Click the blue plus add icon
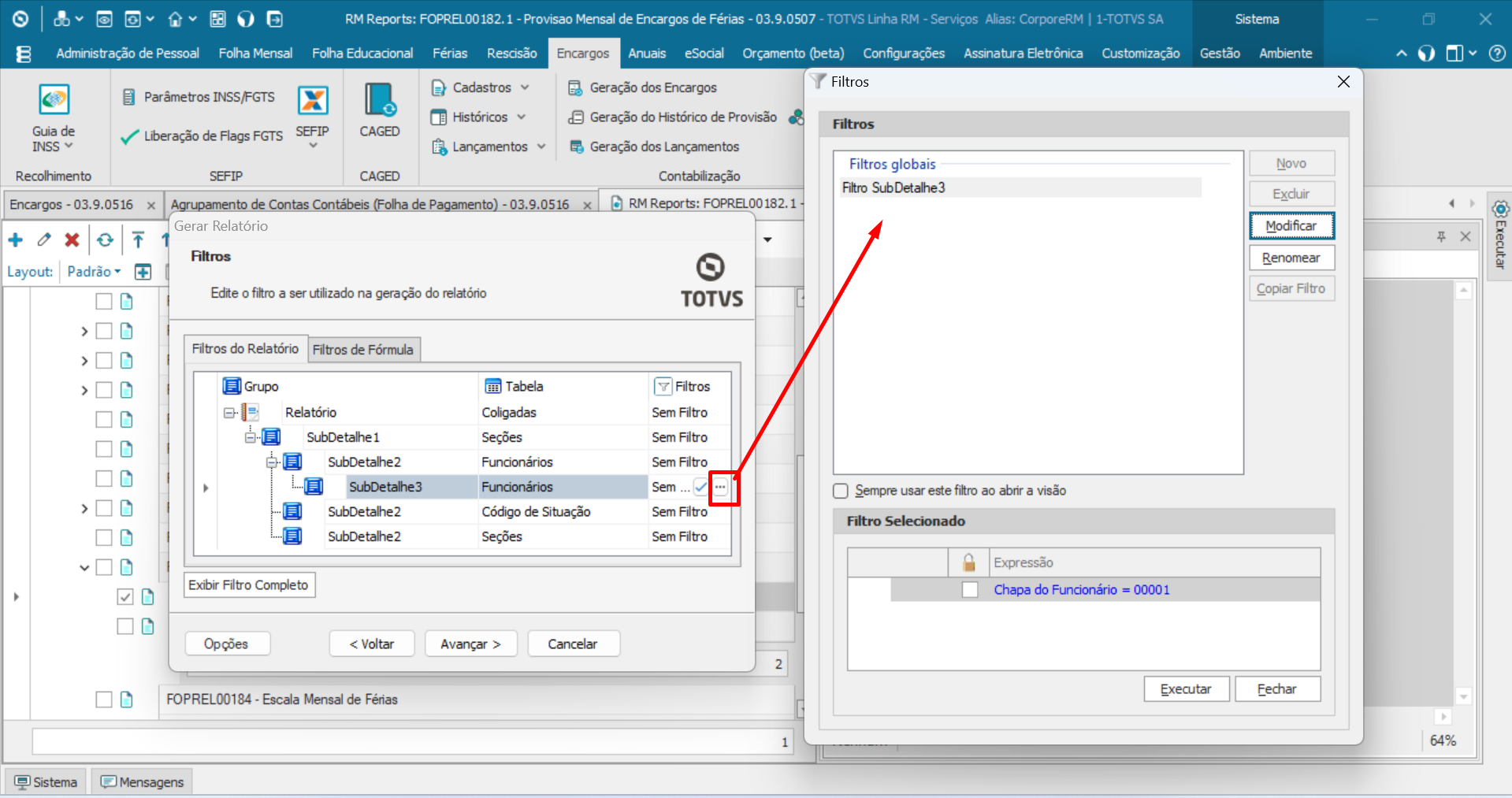Image resolution: width=1512 pixels, height=798 pixels. pyautogui.click(x=15, y=240)
